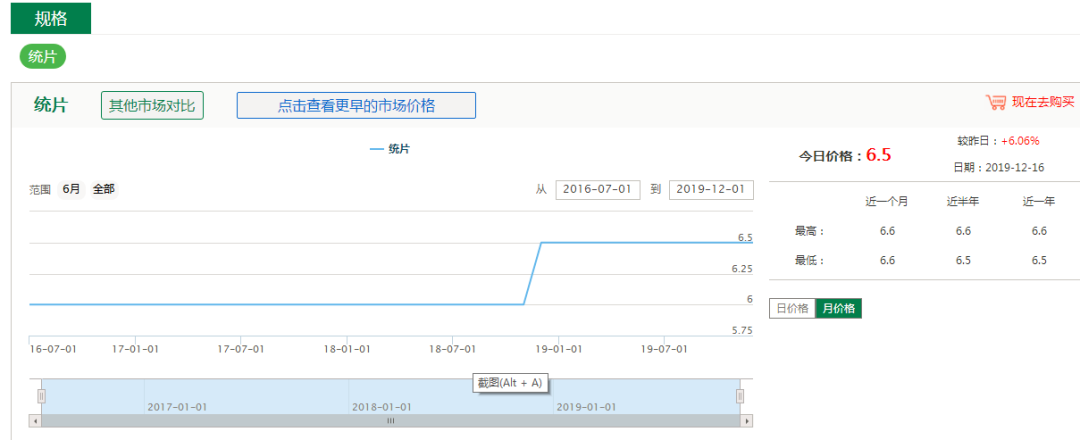
Task: Select the 规格 tab header
Action: coord(51,18)
